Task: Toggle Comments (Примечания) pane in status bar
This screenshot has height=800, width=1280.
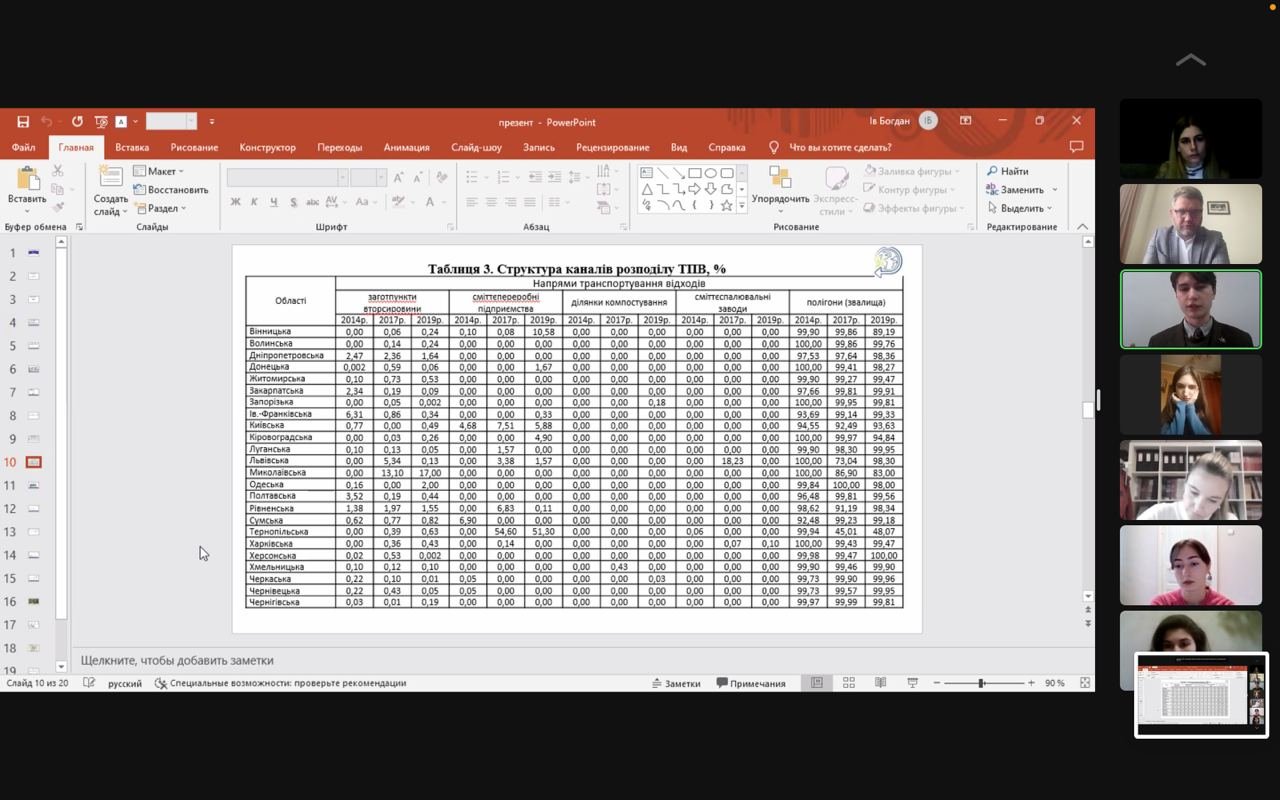Action: 751,683
